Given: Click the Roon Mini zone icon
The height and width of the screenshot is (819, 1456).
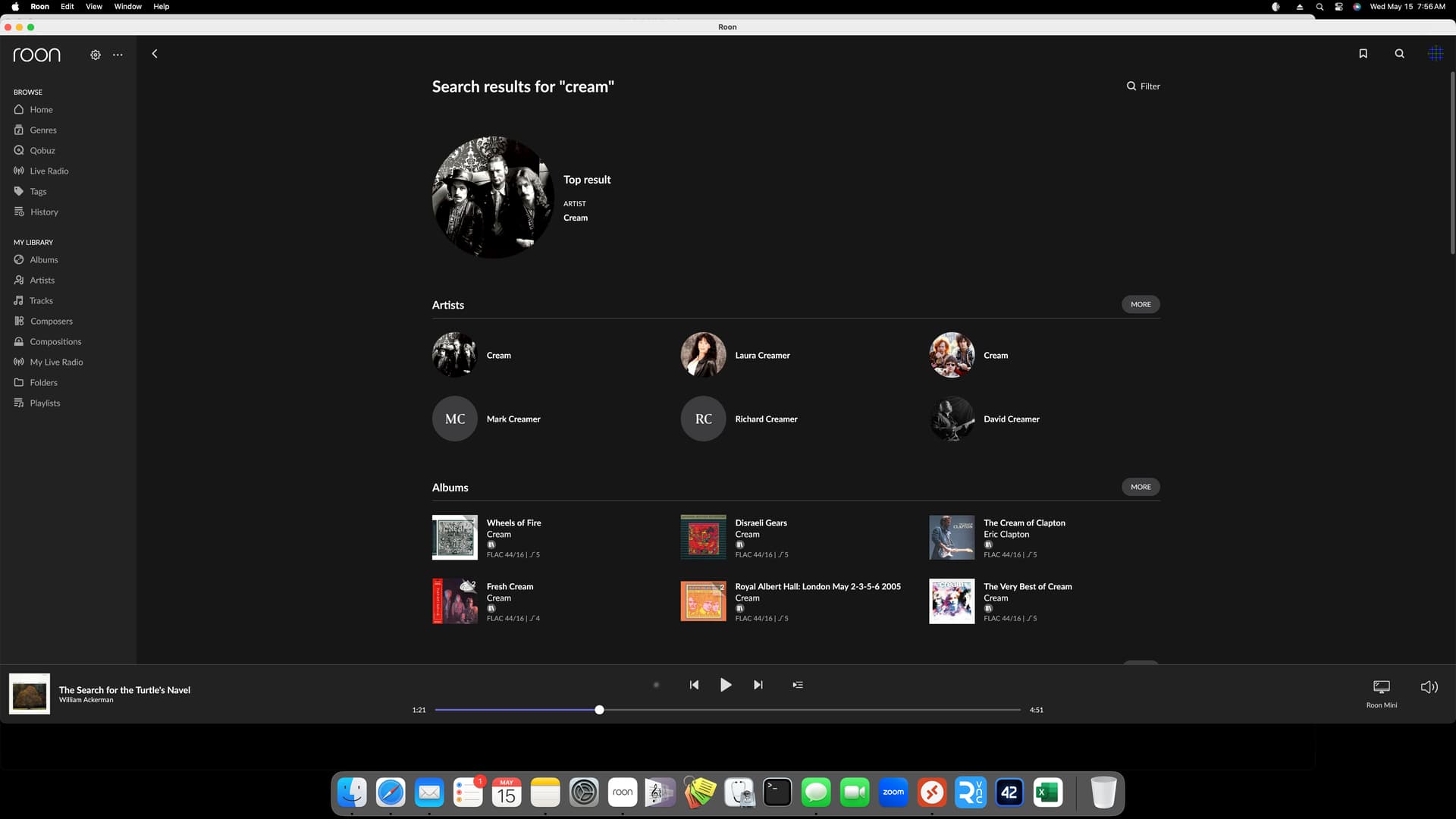Looking at the screenshot, I should [1382, 687].
